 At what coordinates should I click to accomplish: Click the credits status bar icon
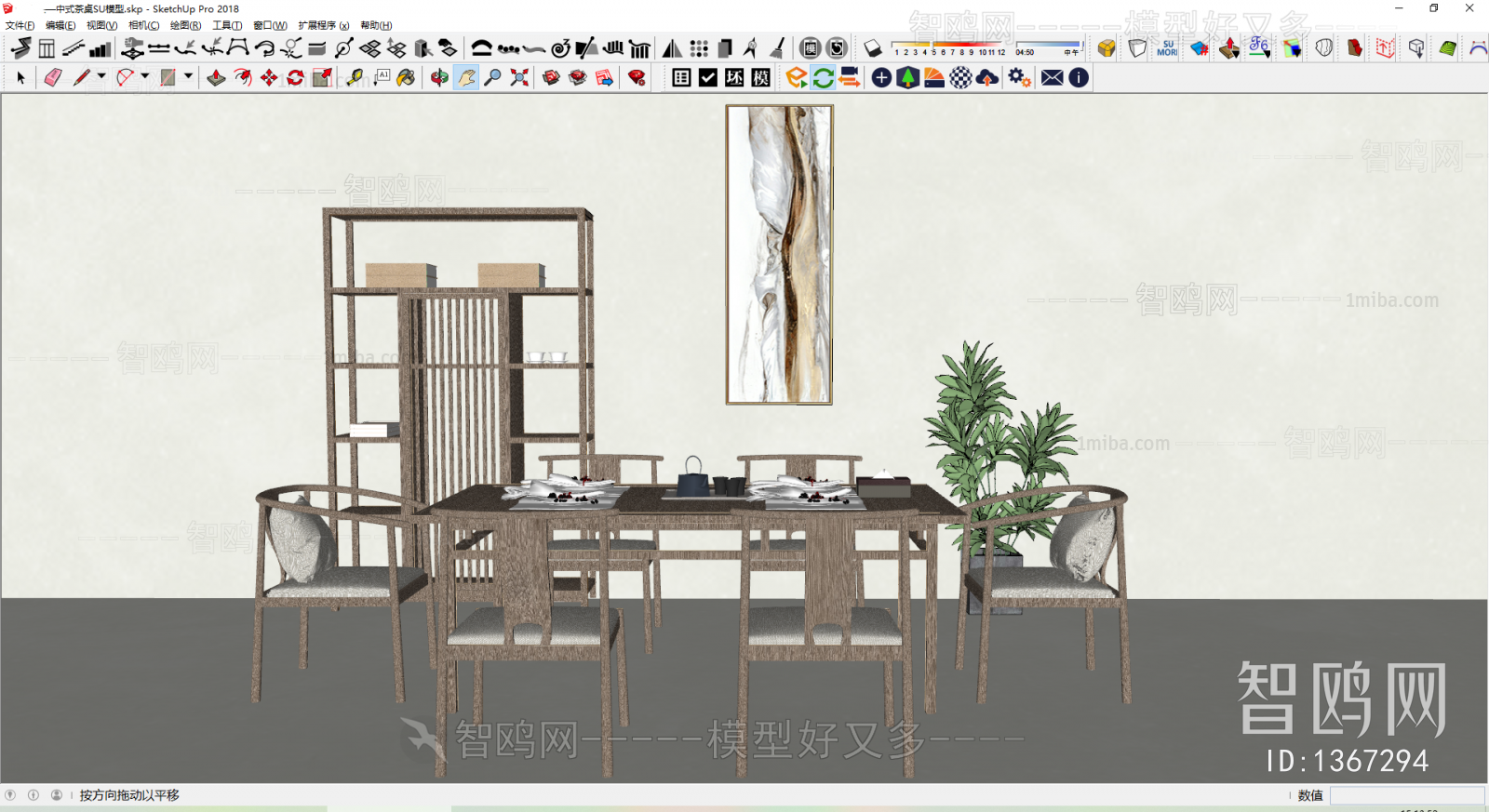coord(34,795)
